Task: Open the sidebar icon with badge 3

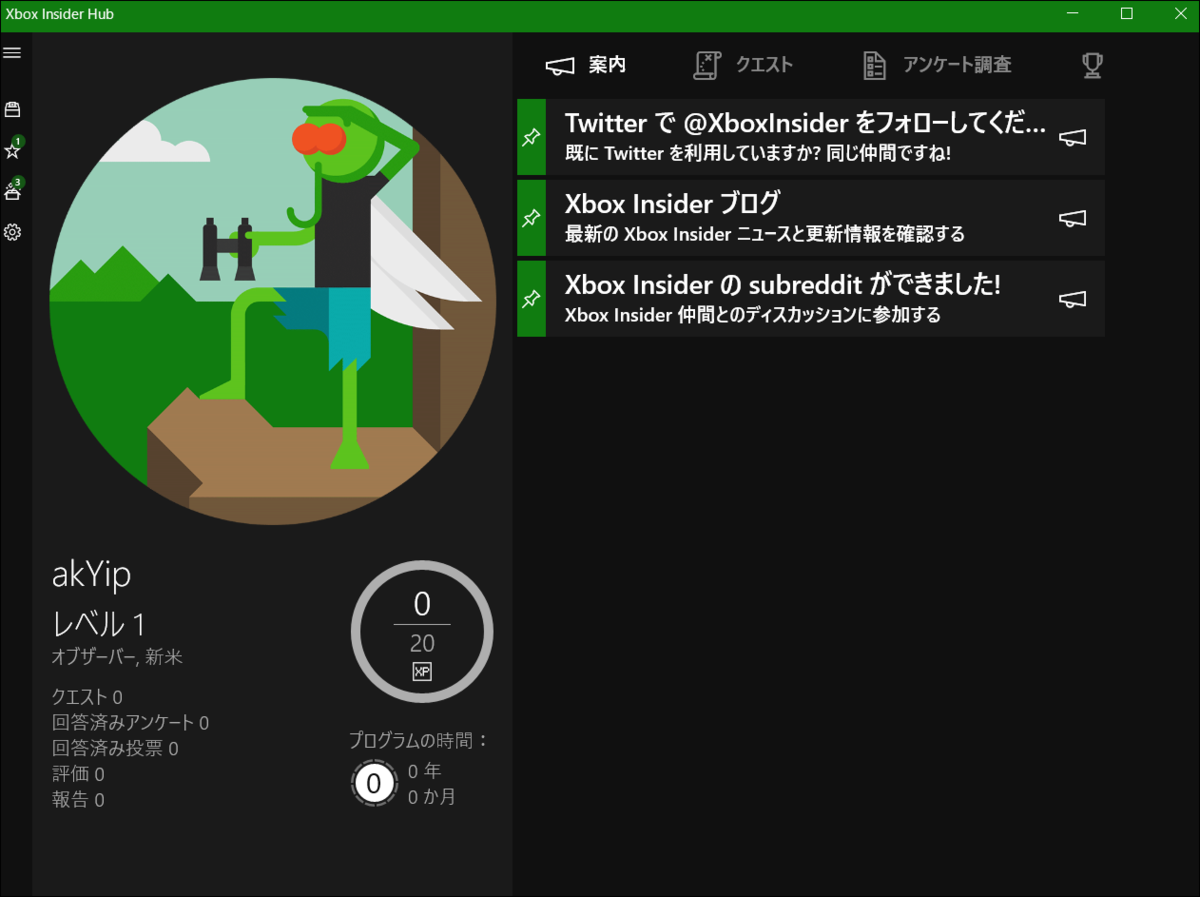Action: 13,190
